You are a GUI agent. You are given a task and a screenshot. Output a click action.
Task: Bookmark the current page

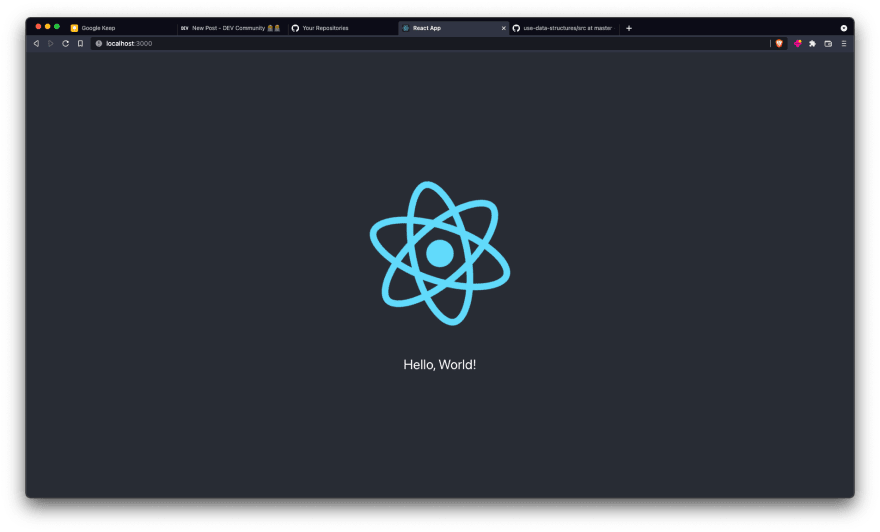point(80,43)
